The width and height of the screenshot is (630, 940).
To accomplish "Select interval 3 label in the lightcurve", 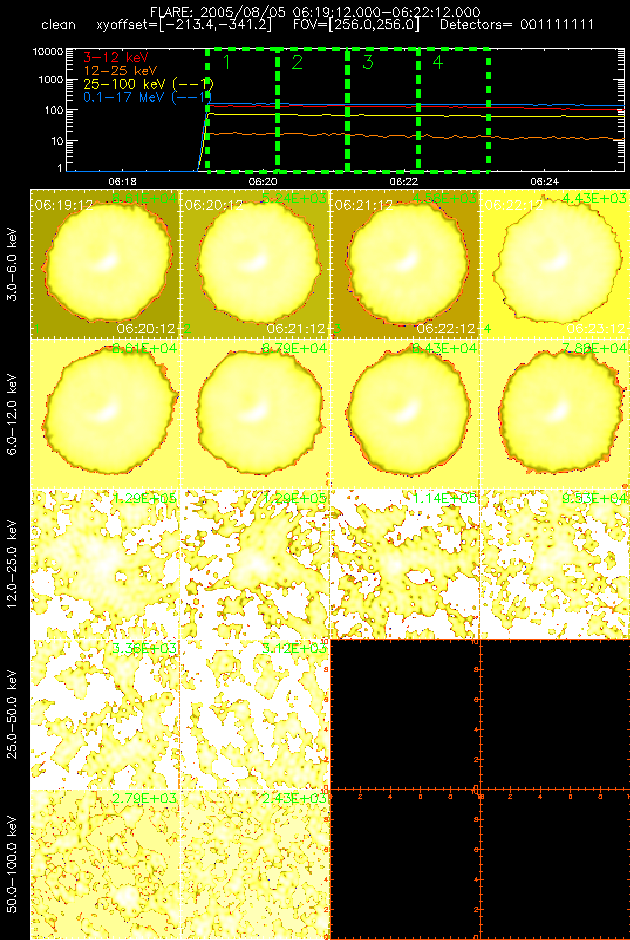I will click(x=367, y=62).
